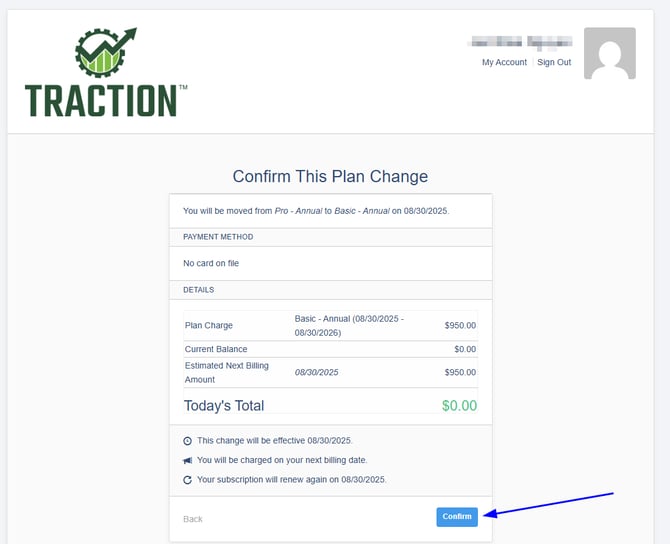The height and width of the screenshot is (544, 670).
Task: Go Back to the previous step
Action: point(193,519)
